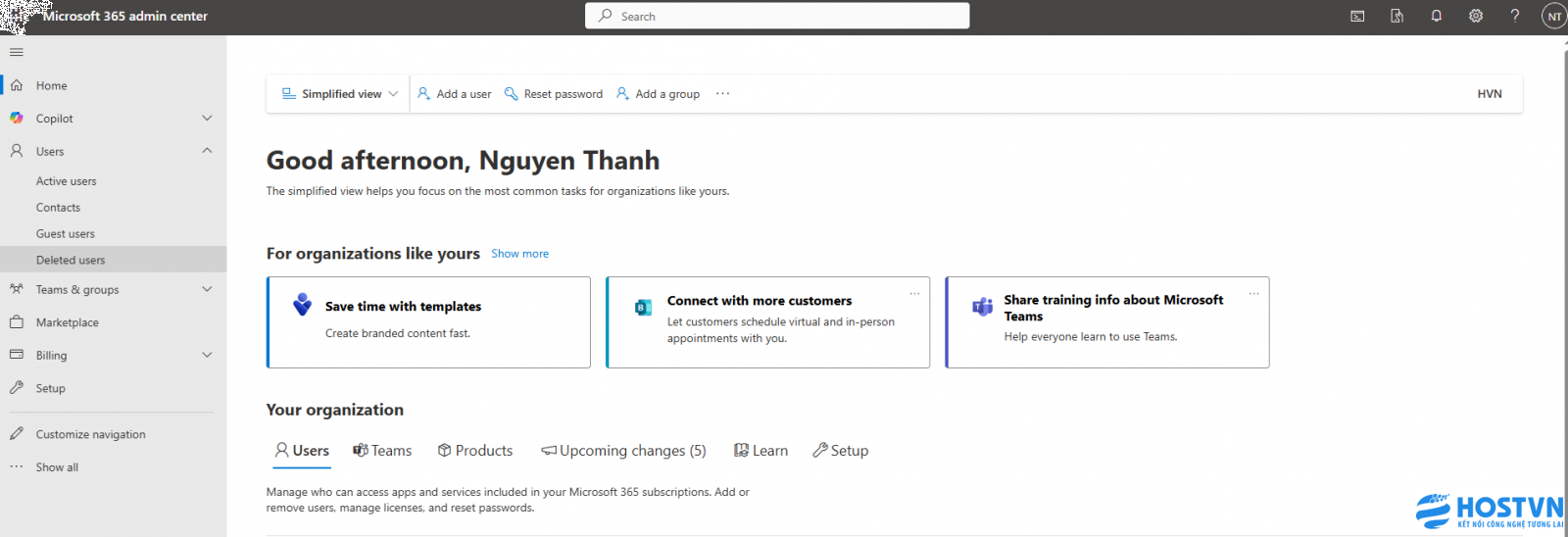Open Cloud Shell icon in header
The height and width of the screenshot is (537, 1568).
click(x=1357, y=16)
